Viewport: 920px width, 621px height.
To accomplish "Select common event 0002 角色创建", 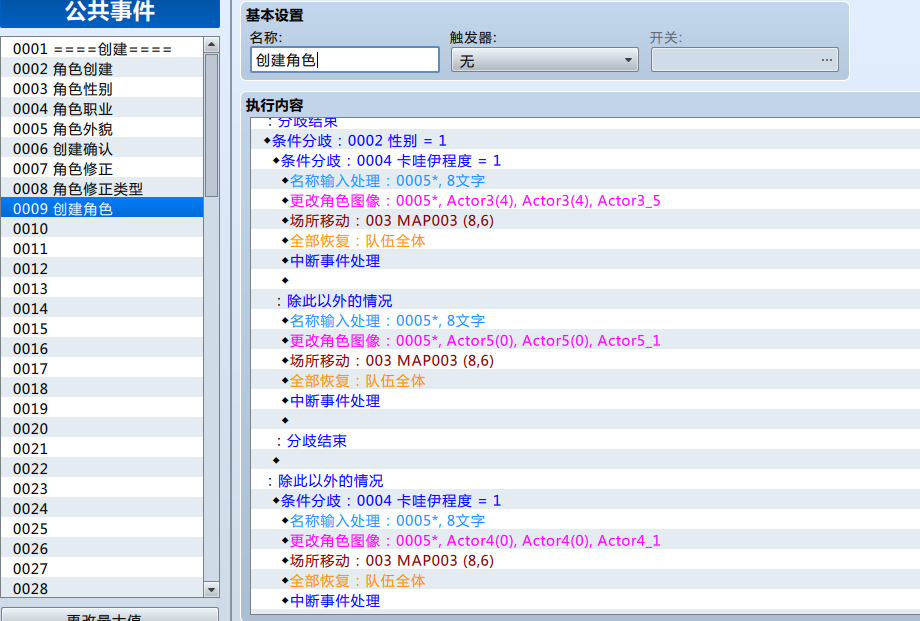I will pyautogui.click(x=102, y=69).
